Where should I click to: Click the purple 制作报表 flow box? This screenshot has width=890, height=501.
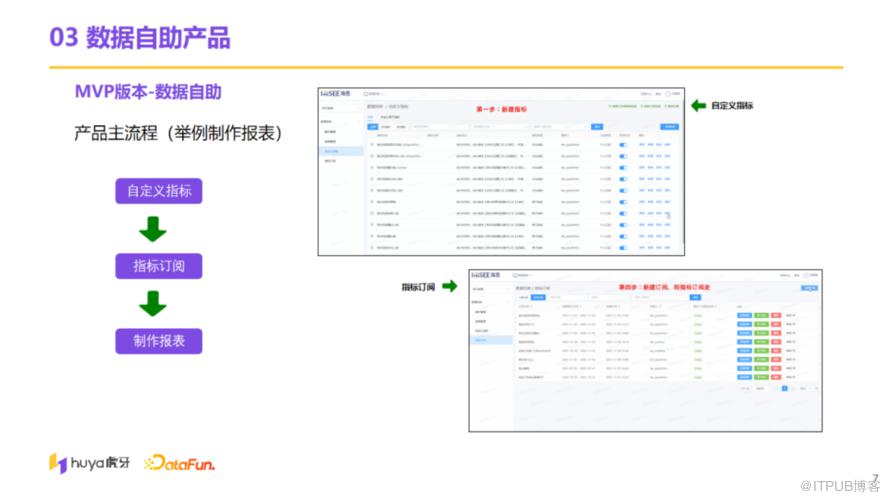tap(158, 341)
